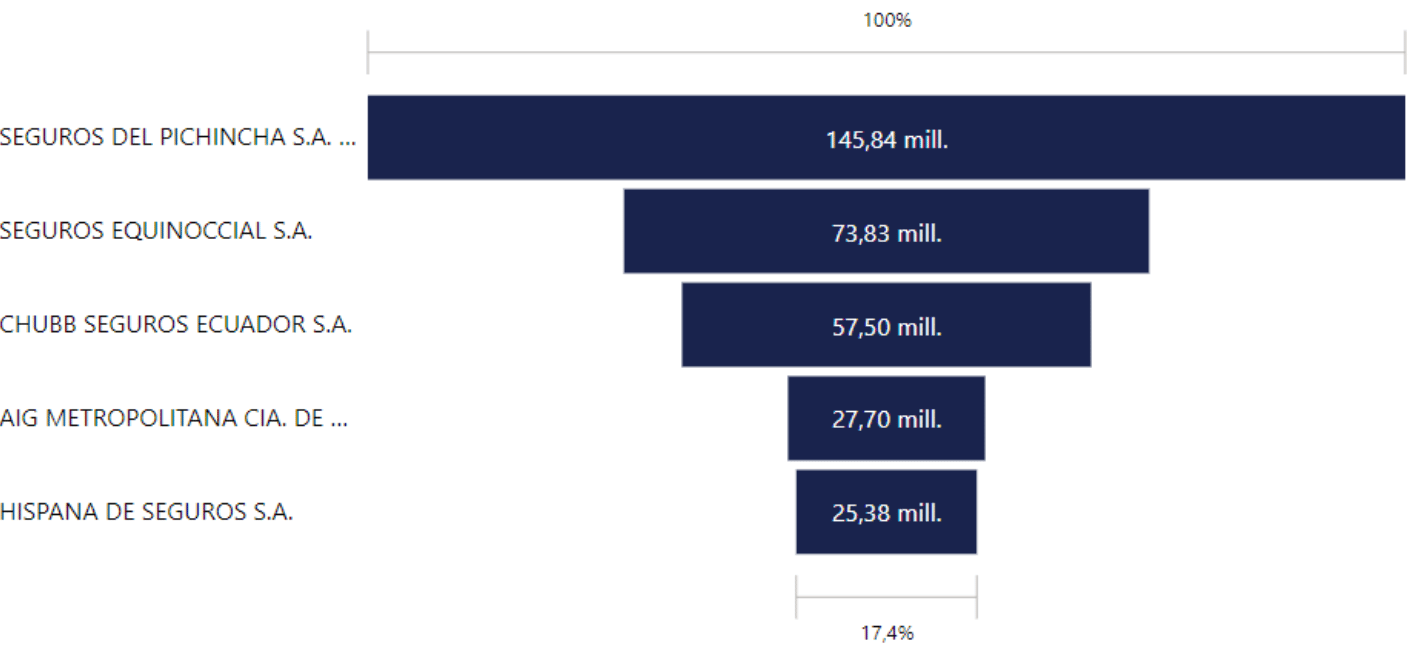
Task: Select the Hispana de Seguros bar
Action: 886,512
